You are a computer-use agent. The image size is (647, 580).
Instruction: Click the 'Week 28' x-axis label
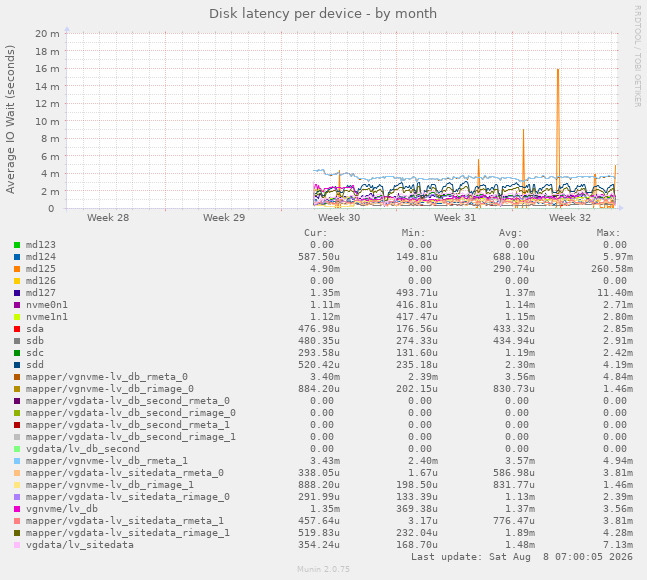[x=108, y=217]
